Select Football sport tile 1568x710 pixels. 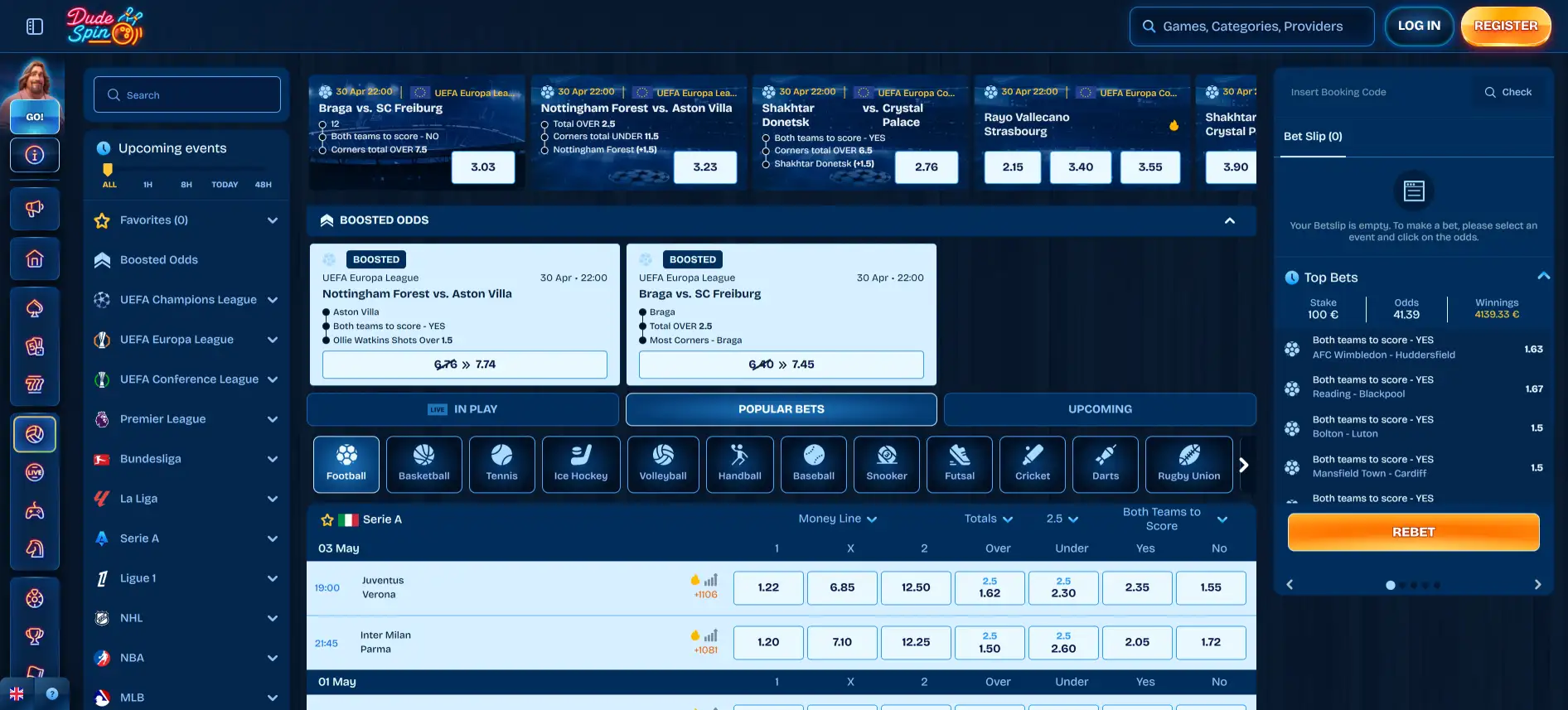point(346,465)
